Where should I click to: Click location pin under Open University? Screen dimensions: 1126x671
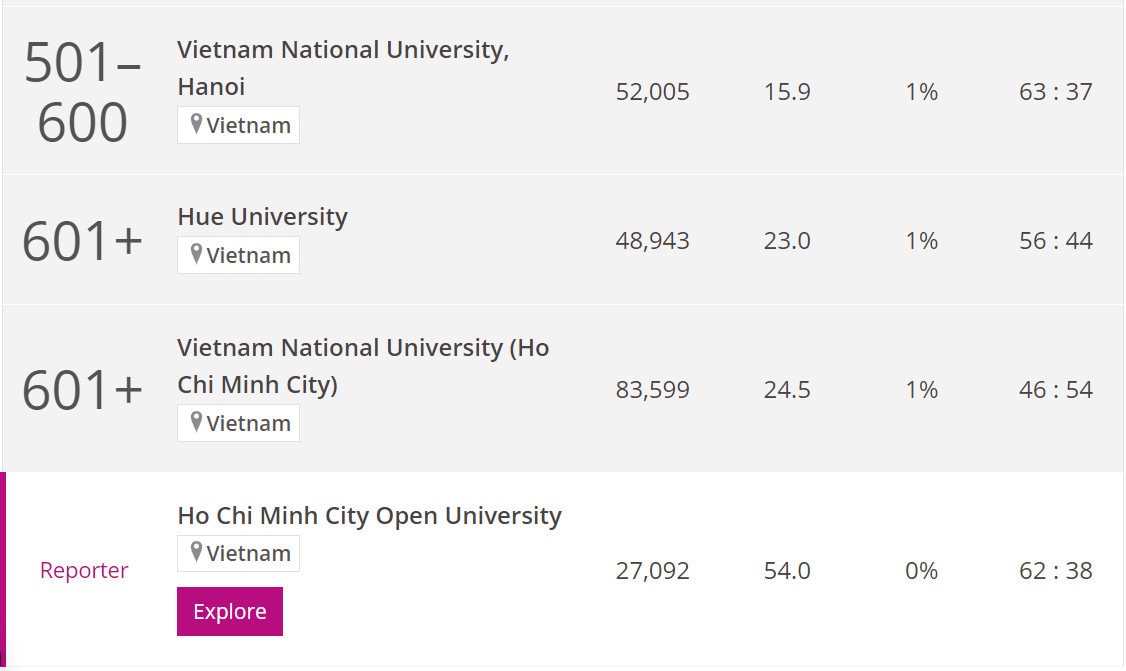click(x=196, y=552)
